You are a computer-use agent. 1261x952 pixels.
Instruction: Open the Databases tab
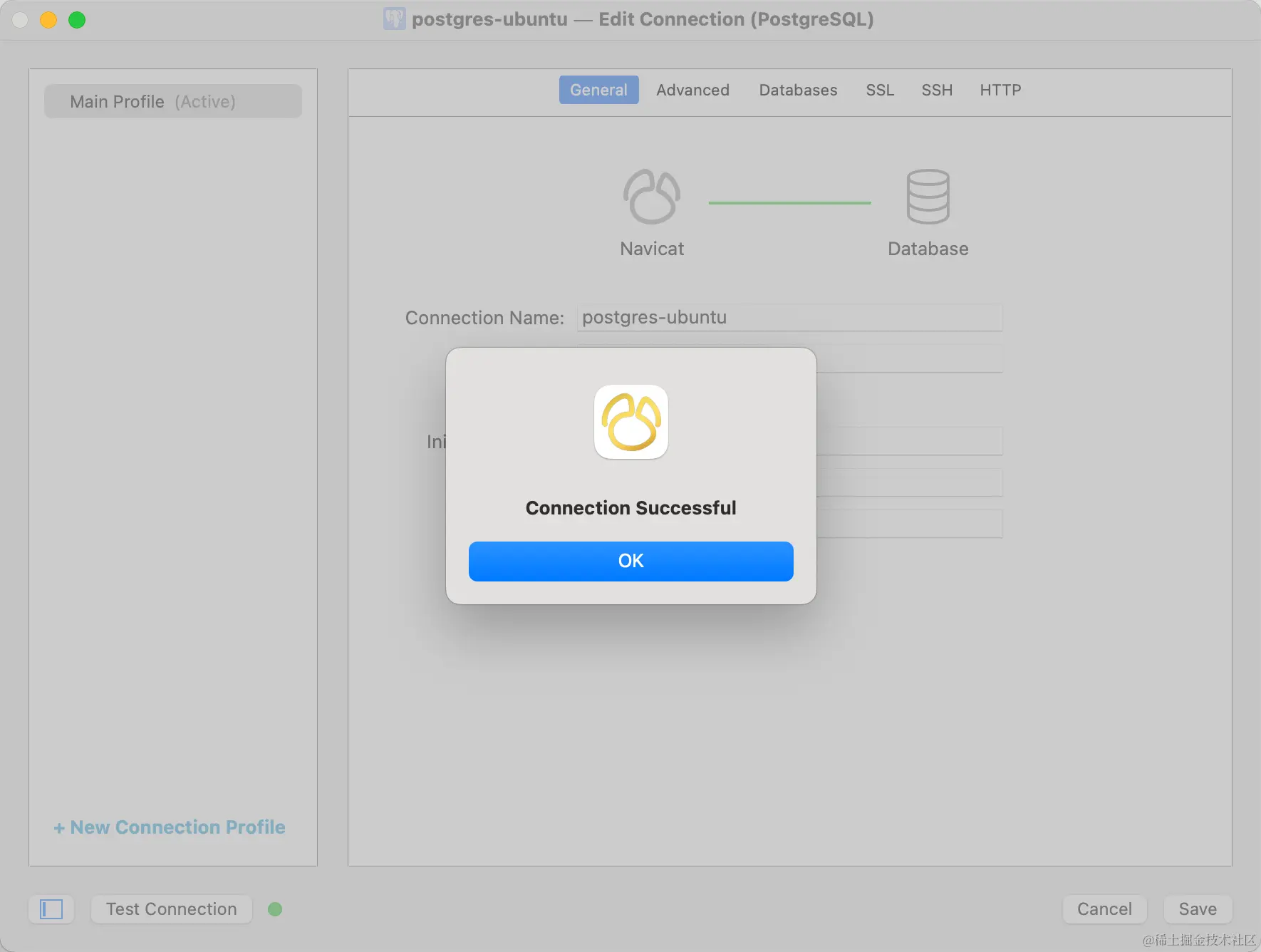click(x=799, y=90)
